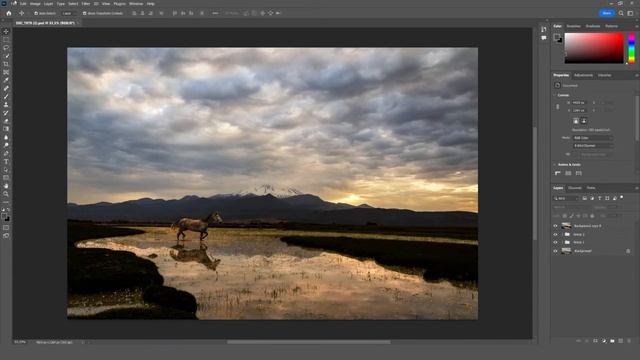Screen dimensions: 640x360
Task: Click the new adjustment layer icon
Action: (604, 341)
